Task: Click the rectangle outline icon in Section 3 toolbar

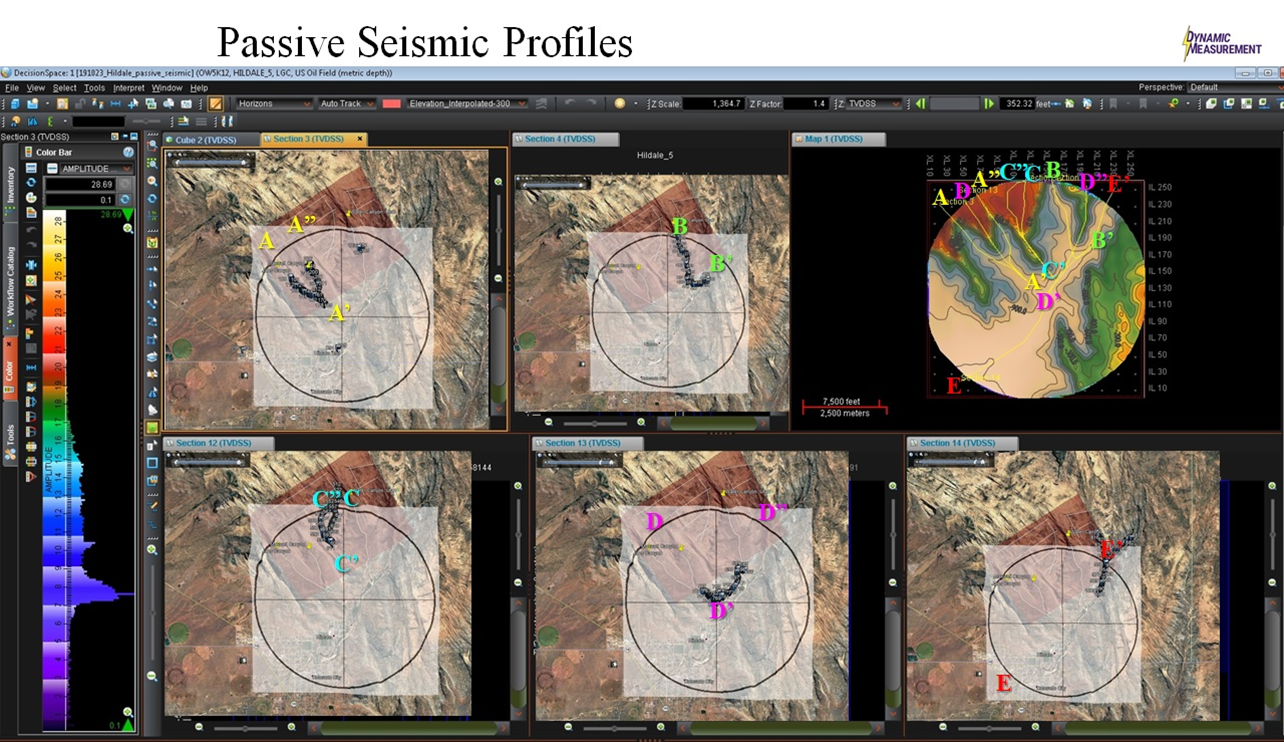Action: (x=152, y=463)
